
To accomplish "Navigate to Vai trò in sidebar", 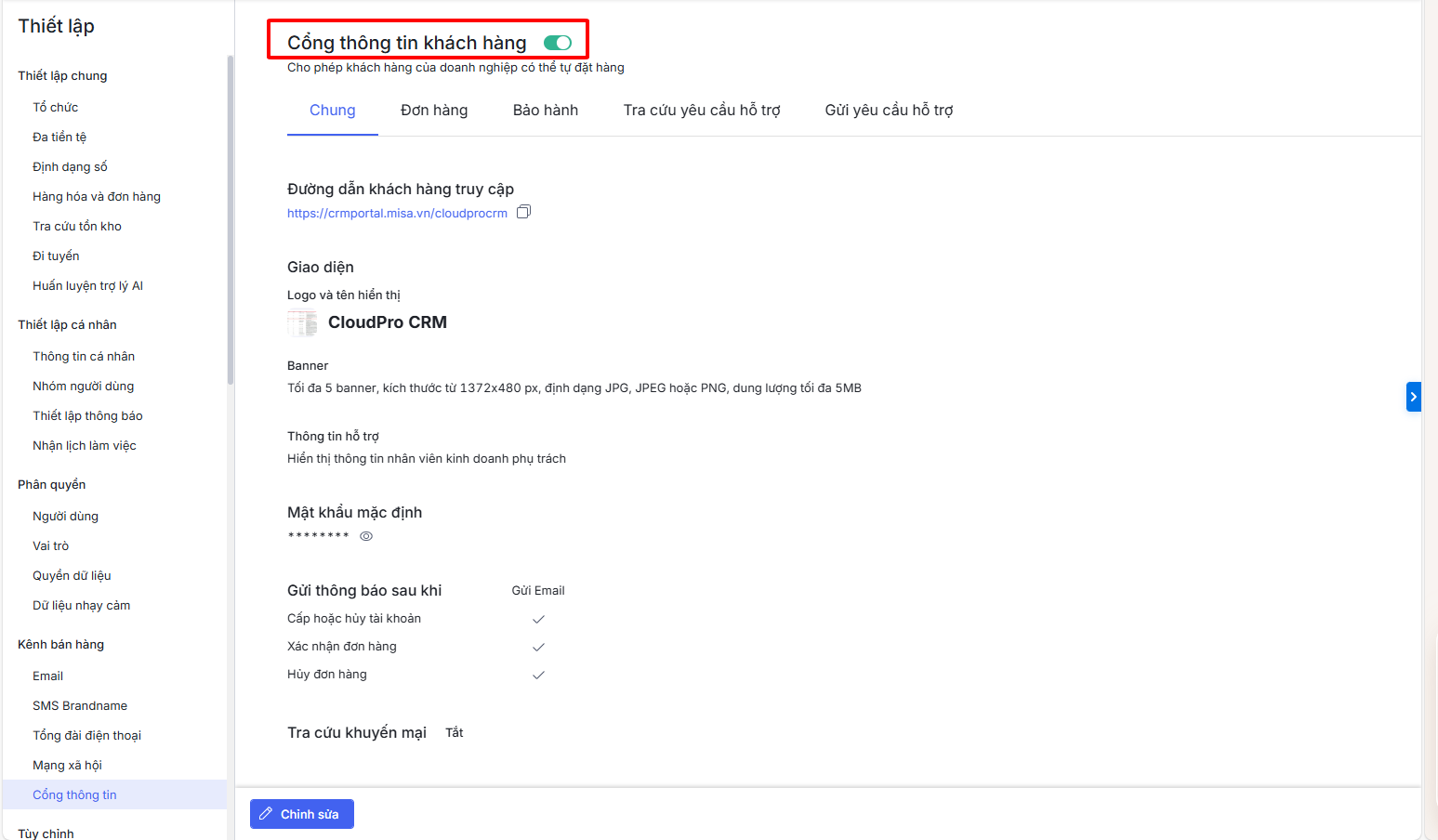I will click(51, 546).
